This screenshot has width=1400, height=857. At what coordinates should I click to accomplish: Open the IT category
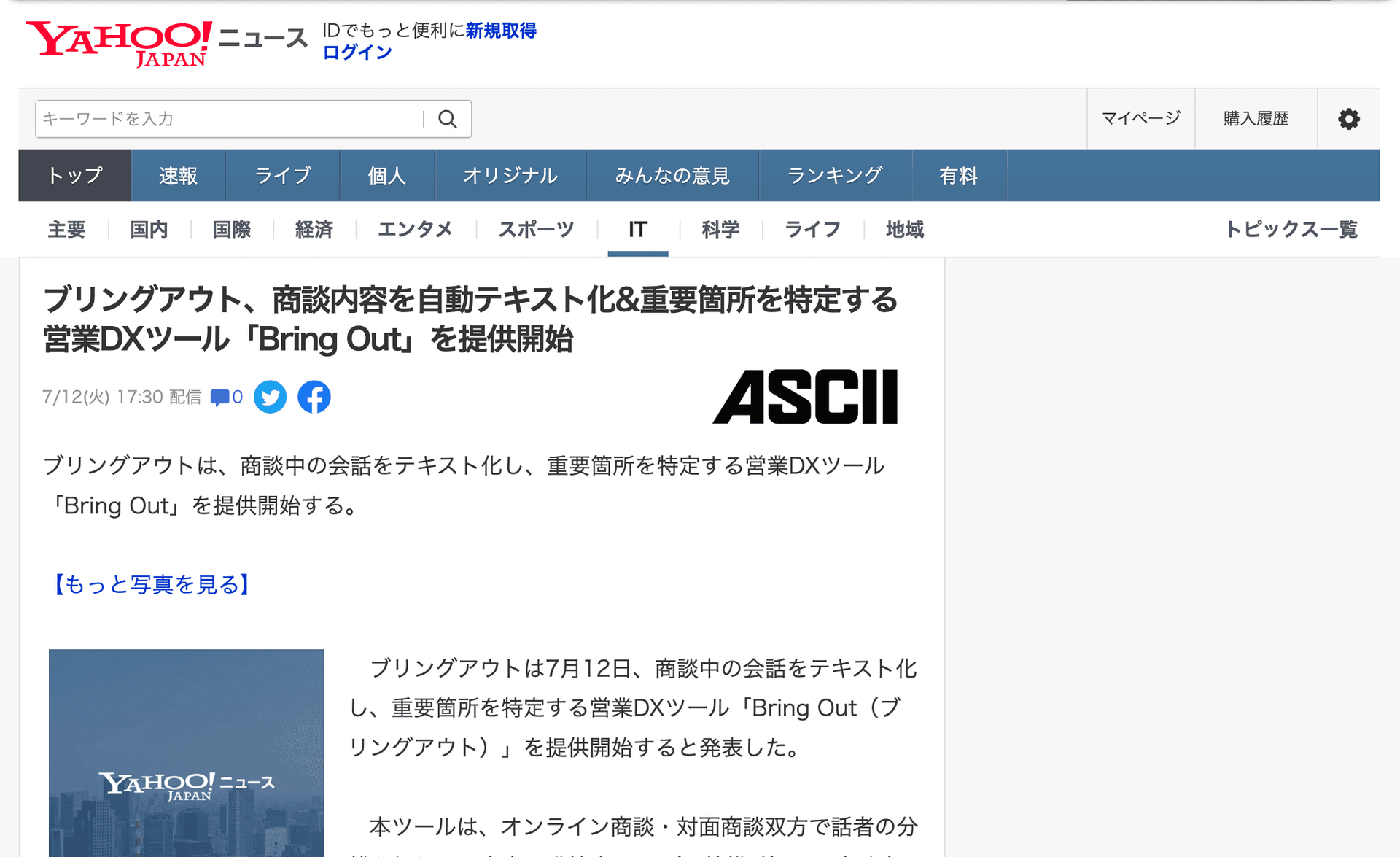pyautogui.click(x=638, y=230)
